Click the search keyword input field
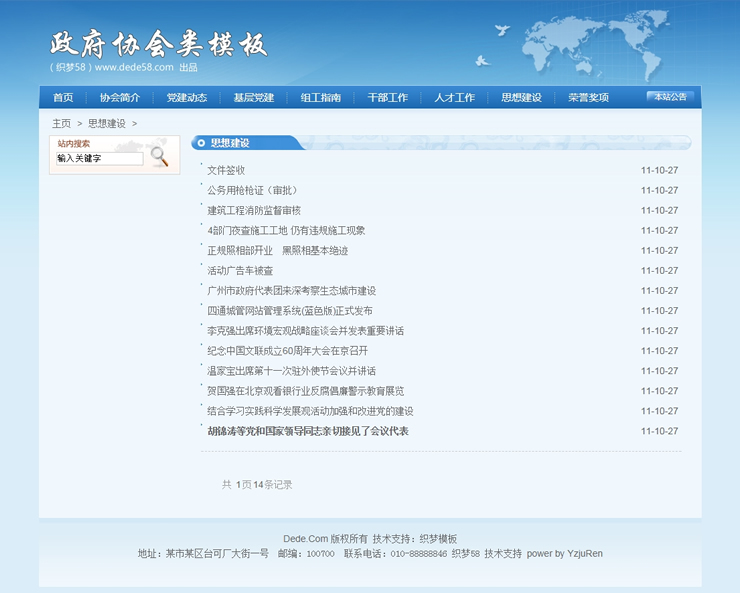740x593 pixels. 99,158
